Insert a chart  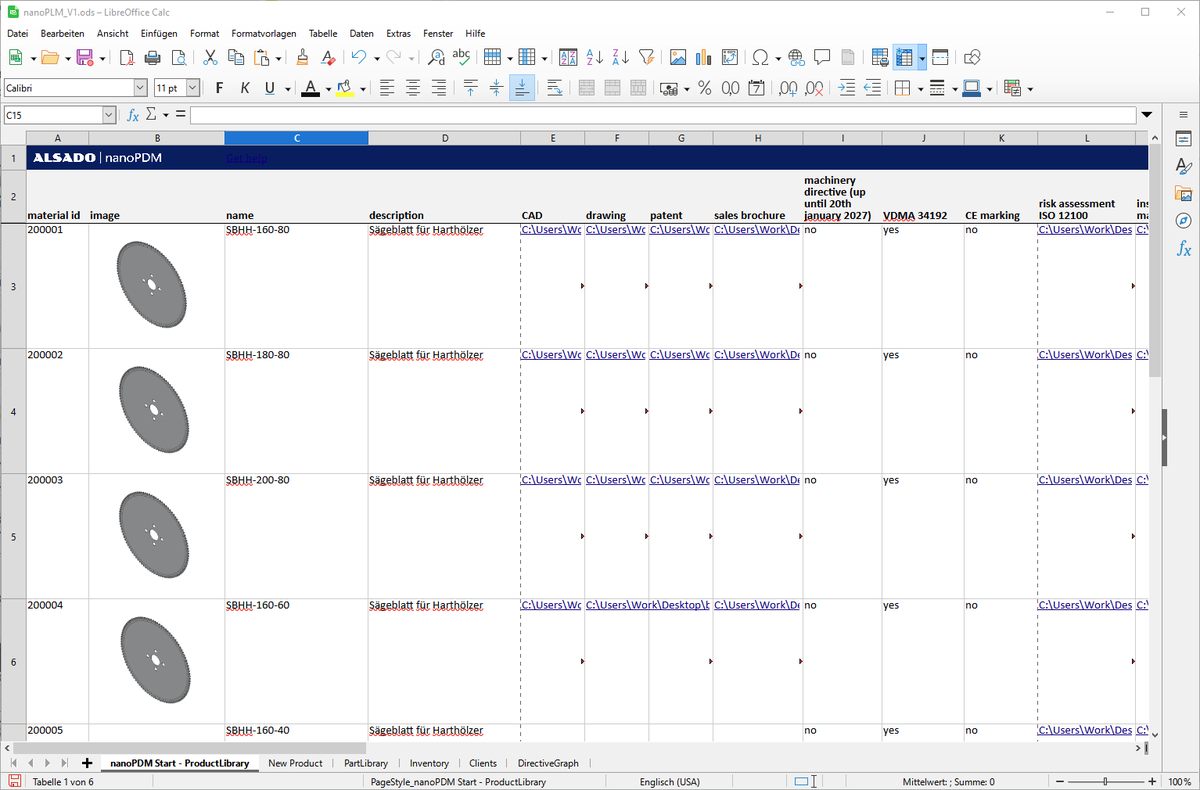[x=704, y=58]
